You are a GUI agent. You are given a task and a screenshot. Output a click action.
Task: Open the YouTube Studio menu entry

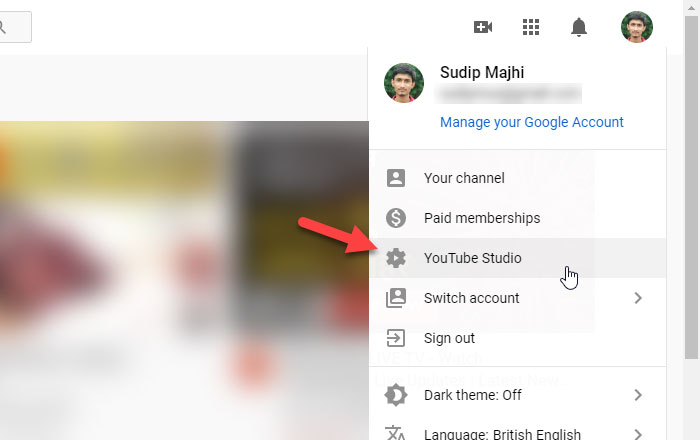(x=517, y=258)
